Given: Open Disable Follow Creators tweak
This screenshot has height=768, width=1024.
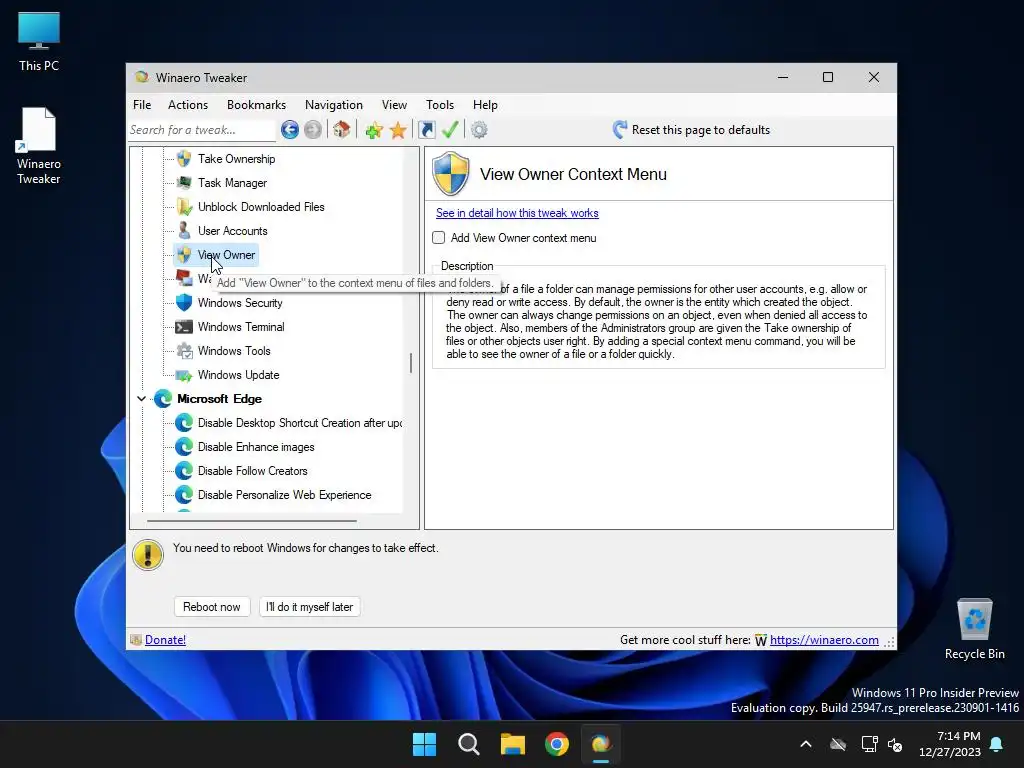Looking at the screenshot, I should [x=252, y=471].
